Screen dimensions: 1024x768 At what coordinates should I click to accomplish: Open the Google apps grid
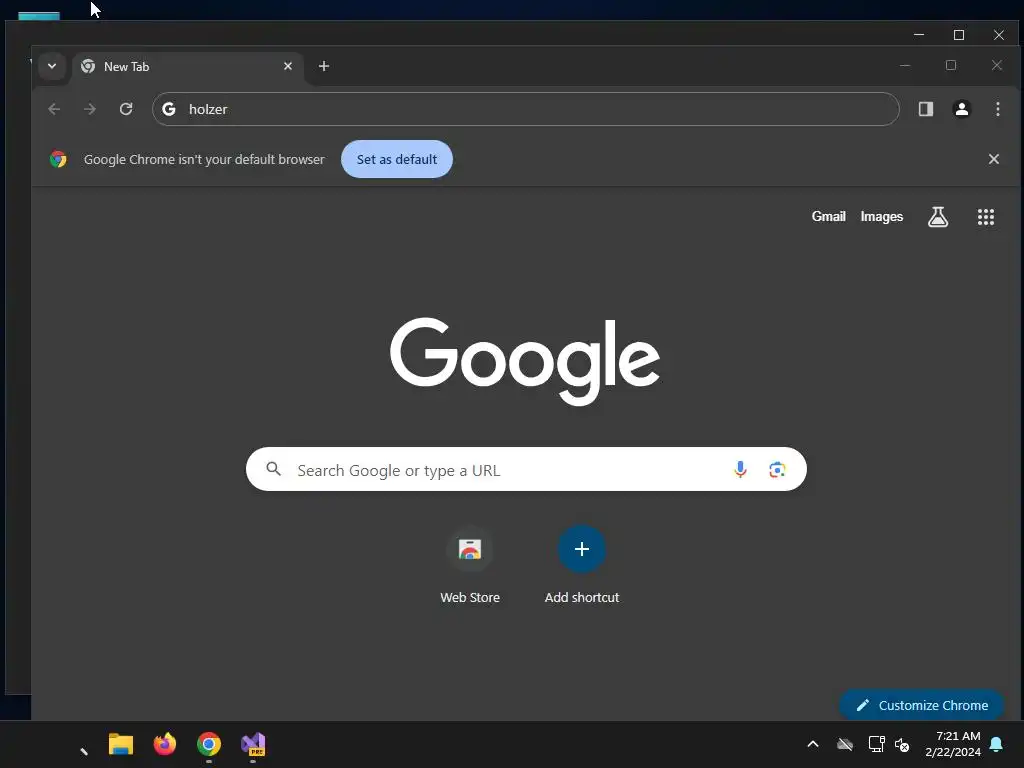pos(985,217)
